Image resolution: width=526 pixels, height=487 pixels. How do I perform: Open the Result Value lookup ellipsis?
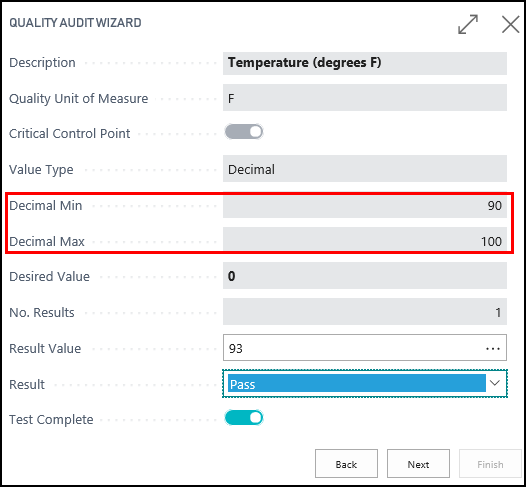point(492,349)
